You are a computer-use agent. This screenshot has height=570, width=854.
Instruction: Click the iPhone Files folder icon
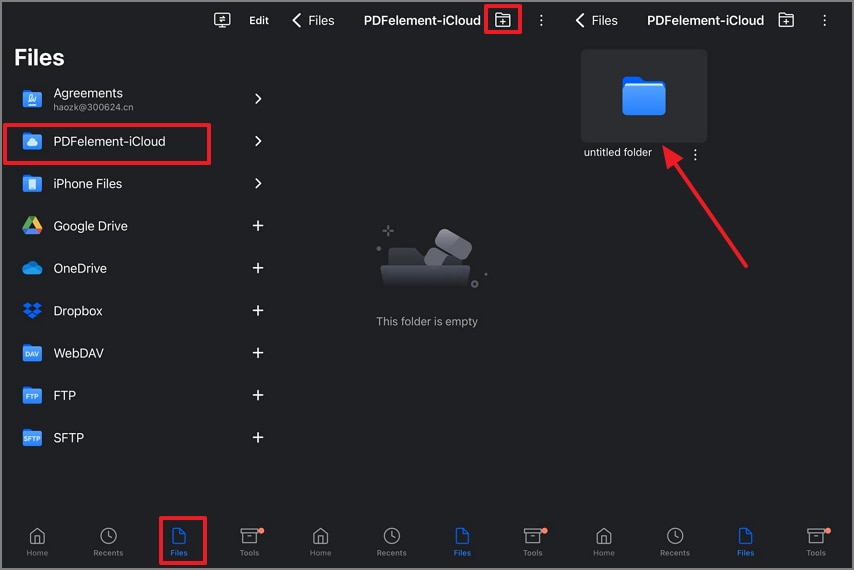pos(32,184)
